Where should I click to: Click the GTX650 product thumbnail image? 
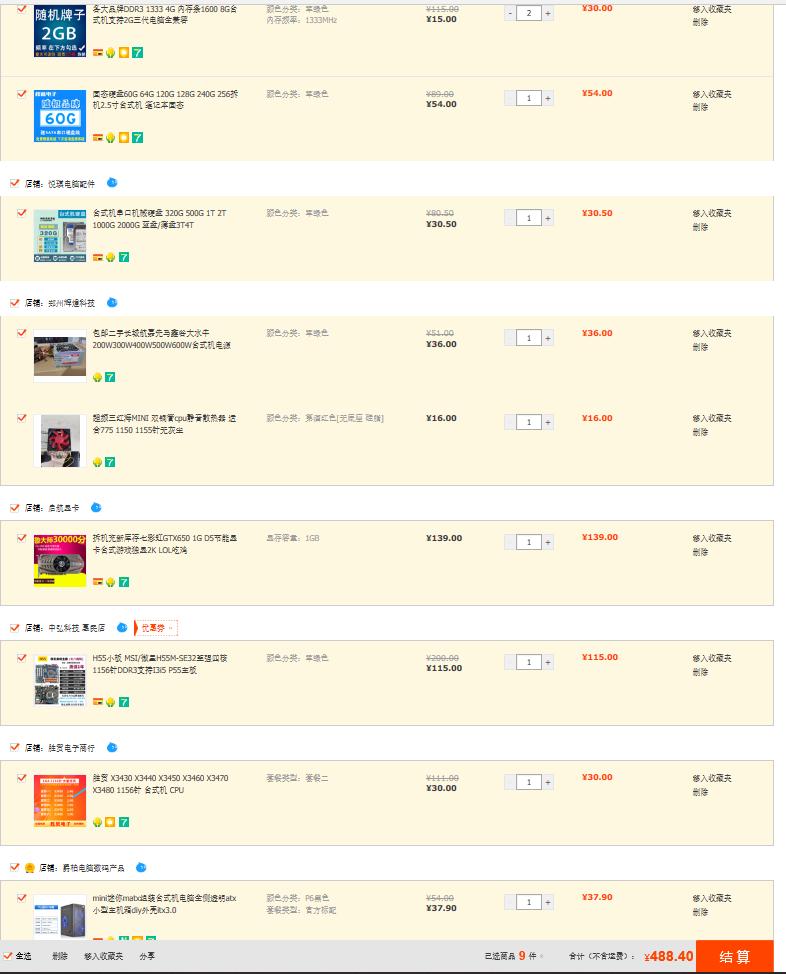tap(58, 560)
